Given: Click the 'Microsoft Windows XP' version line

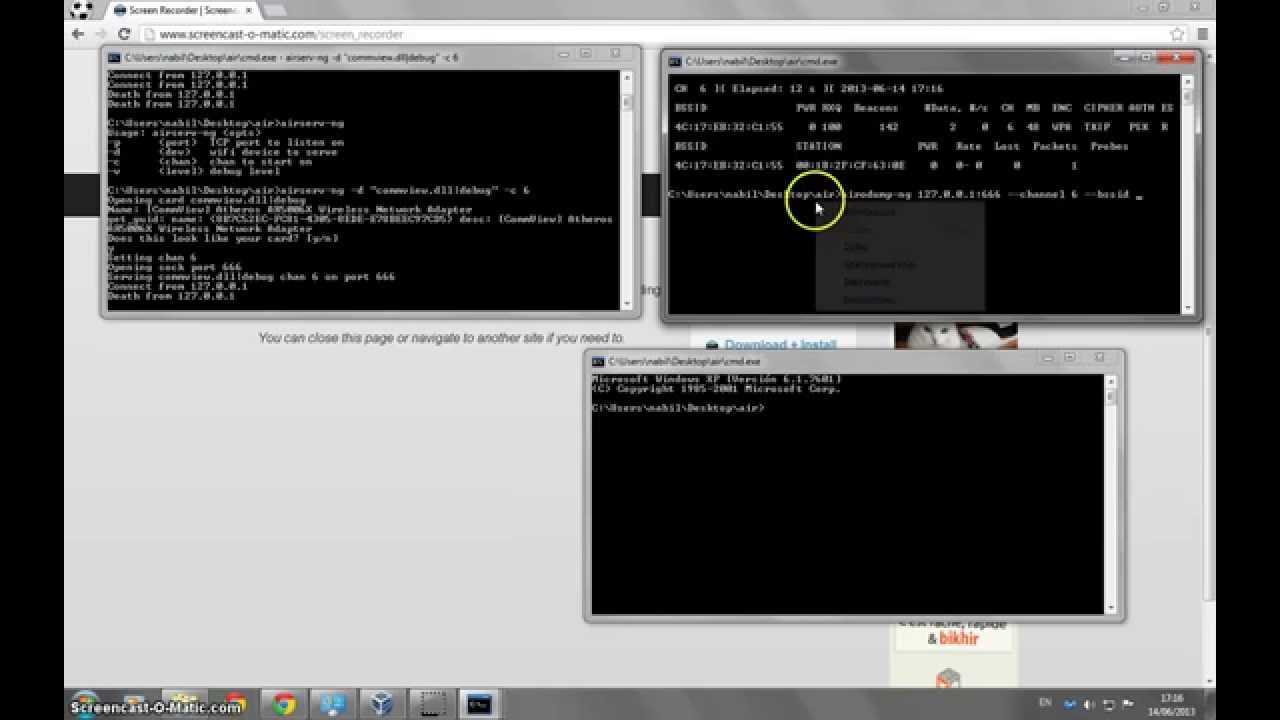Looking at the screenshot, I should click(716, 379).
